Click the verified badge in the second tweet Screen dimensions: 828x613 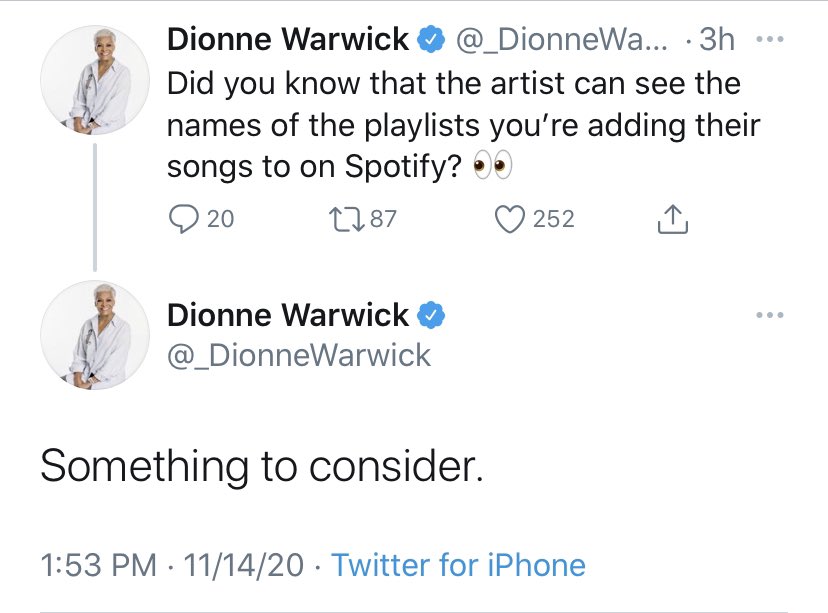431,315
